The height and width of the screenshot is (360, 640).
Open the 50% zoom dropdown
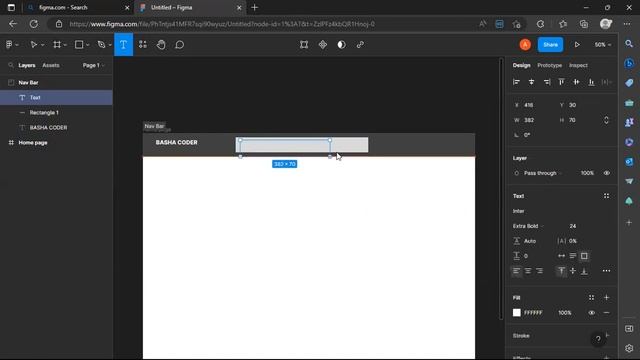click(x=603, y=44)
